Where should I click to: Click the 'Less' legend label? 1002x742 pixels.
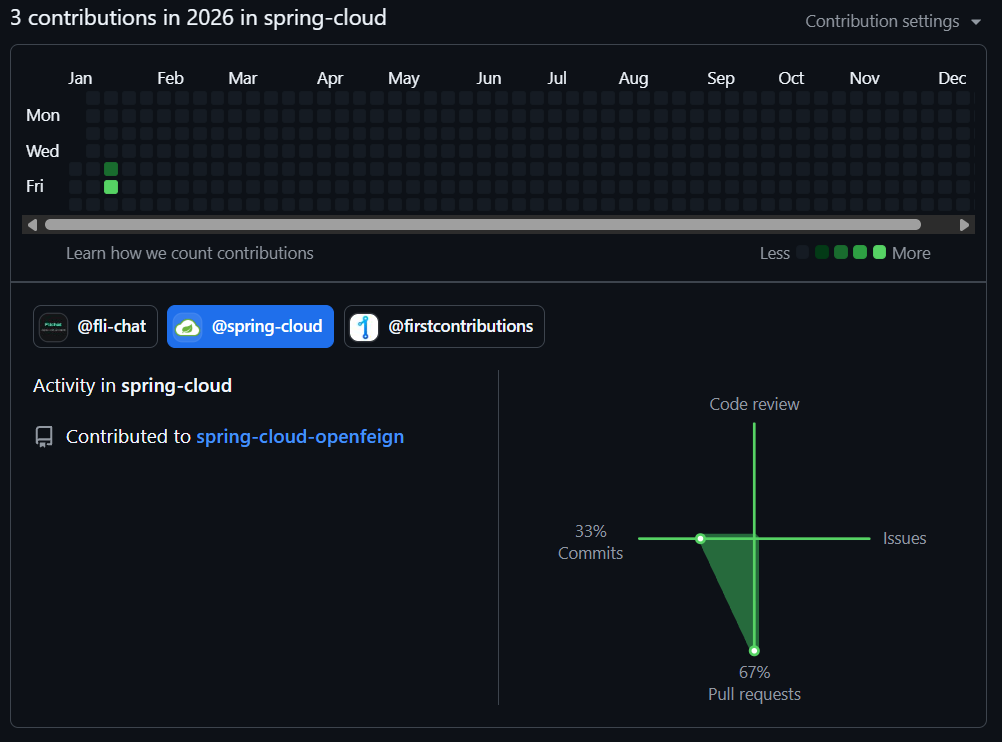(775, 253)
